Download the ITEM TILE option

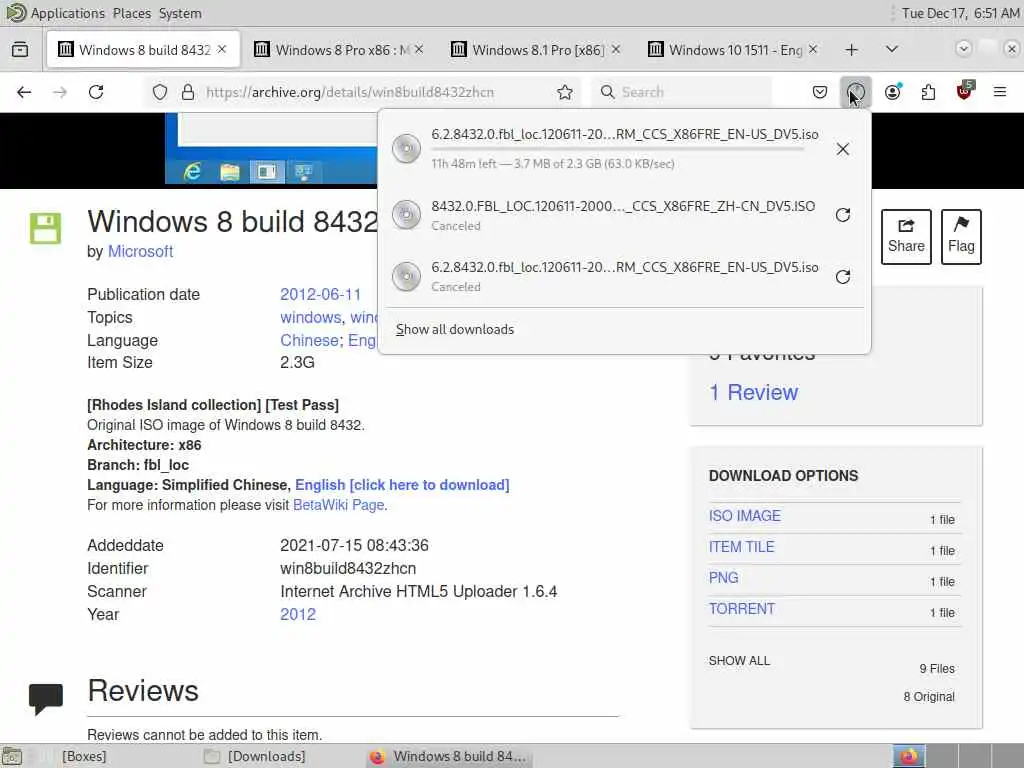pyautogui.click(x=741, y=547)
